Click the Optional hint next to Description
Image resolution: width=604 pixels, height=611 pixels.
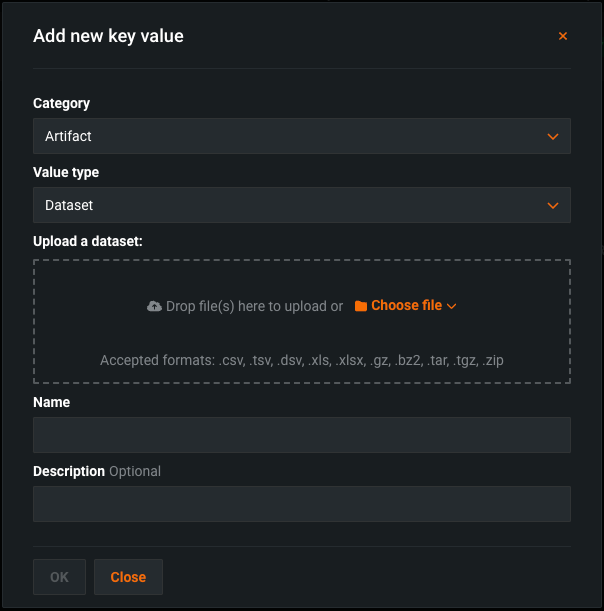point(135,471)
